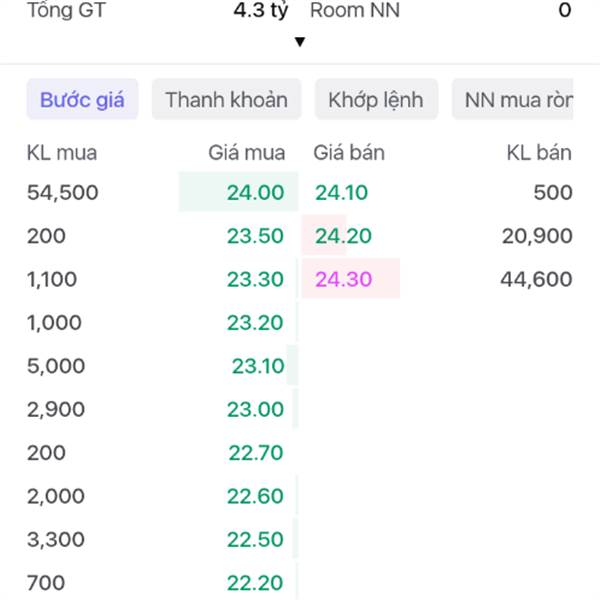Open the Khớp lệnh tab
Viewport: 600px width, 600px height.
pos(376,100)
